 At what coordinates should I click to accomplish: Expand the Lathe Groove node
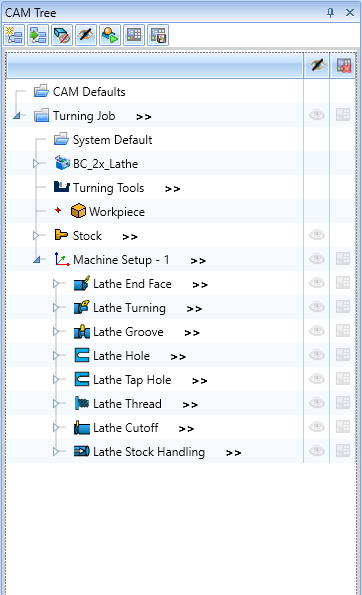(x=56, y=332)
